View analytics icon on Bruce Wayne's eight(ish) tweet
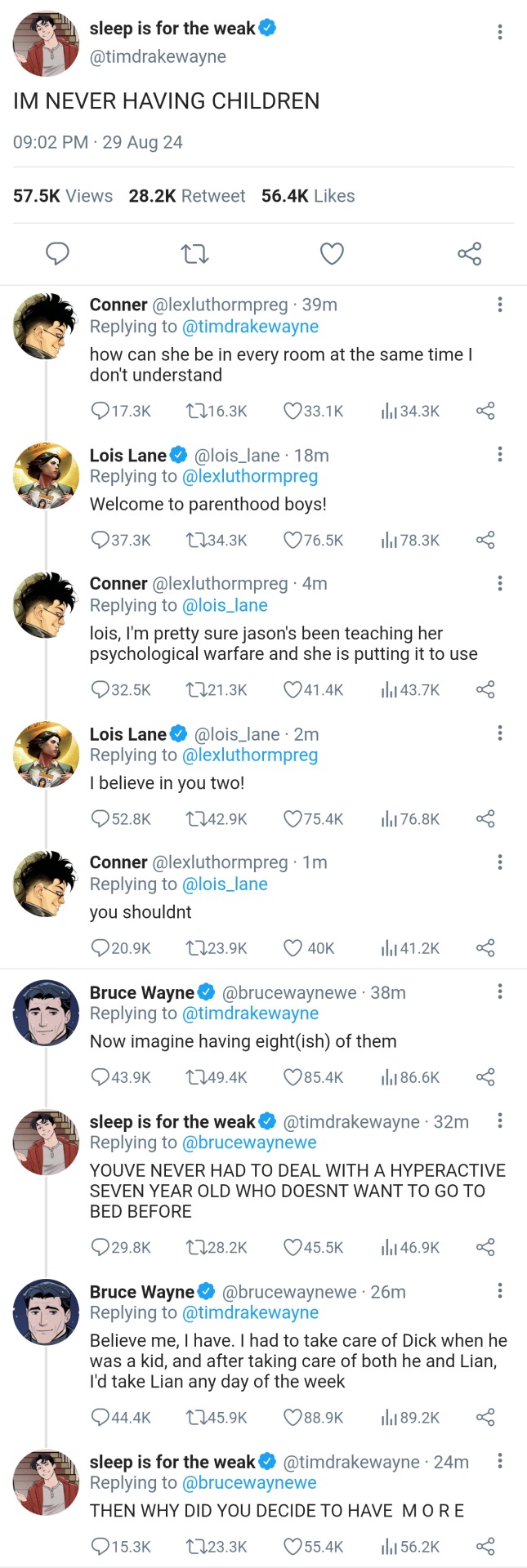 389,1077
